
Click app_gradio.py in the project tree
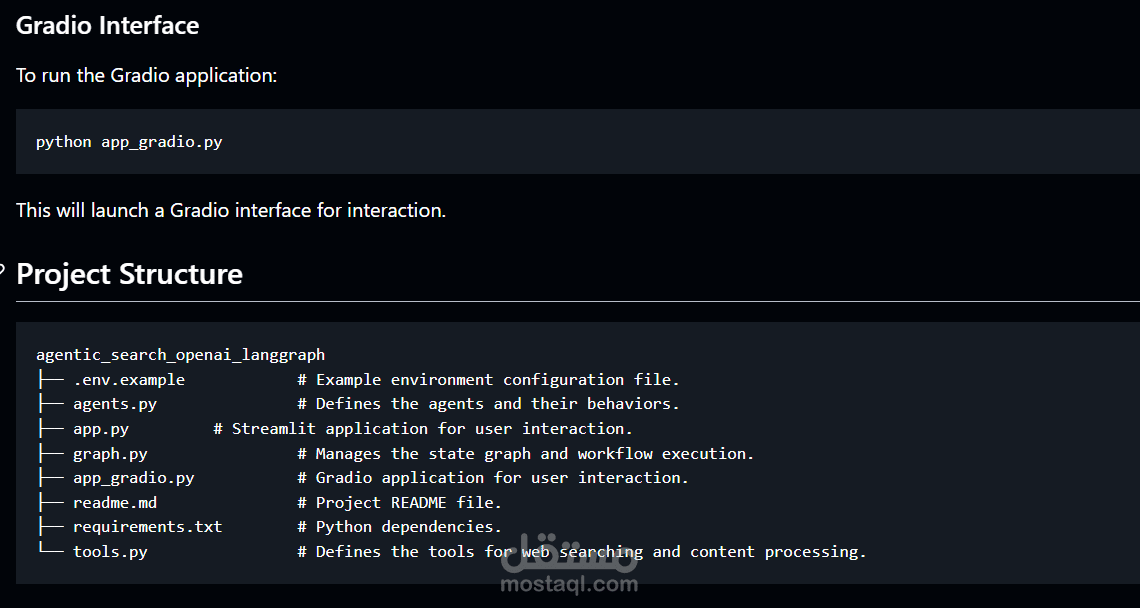click(x=133, y=478)
